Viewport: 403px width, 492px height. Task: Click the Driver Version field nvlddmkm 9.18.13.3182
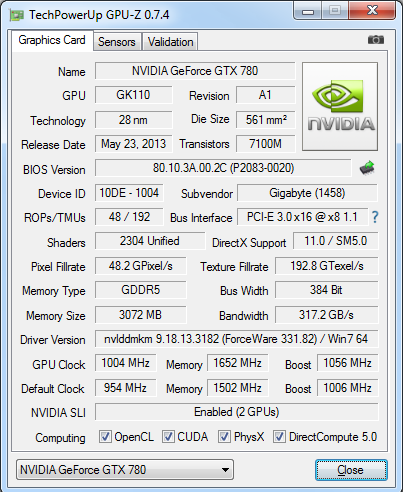(x=237, y=339)
